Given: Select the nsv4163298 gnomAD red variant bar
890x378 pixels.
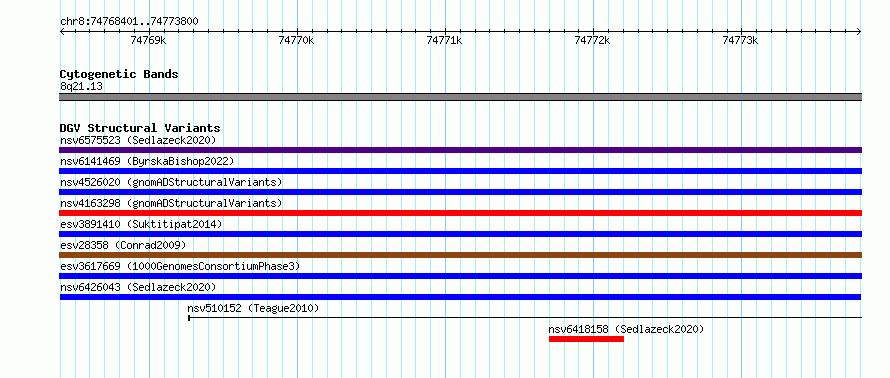Looking at the screenshot, I should pos(460,213).
